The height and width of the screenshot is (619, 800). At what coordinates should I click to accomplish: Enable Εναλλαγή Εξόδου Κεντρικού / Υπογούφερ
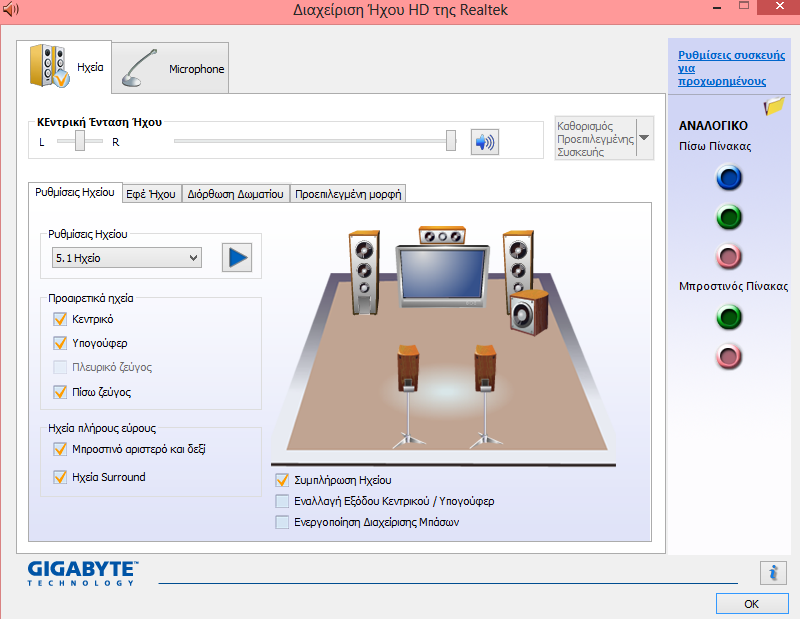point(282,501)
